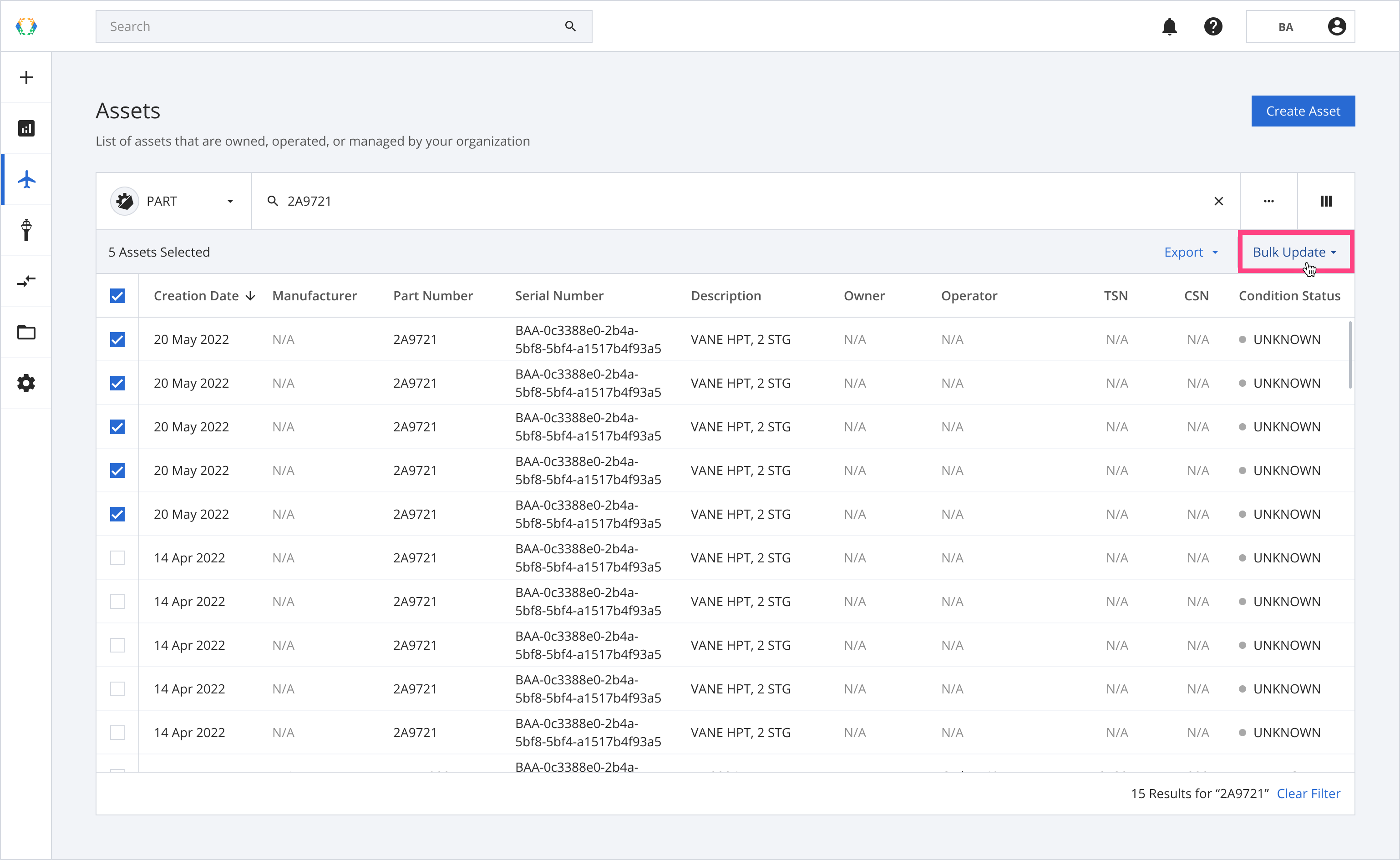Click the Clear Filter link
The width and height of the screenshot is (1400, 860).
point(1309,794)
